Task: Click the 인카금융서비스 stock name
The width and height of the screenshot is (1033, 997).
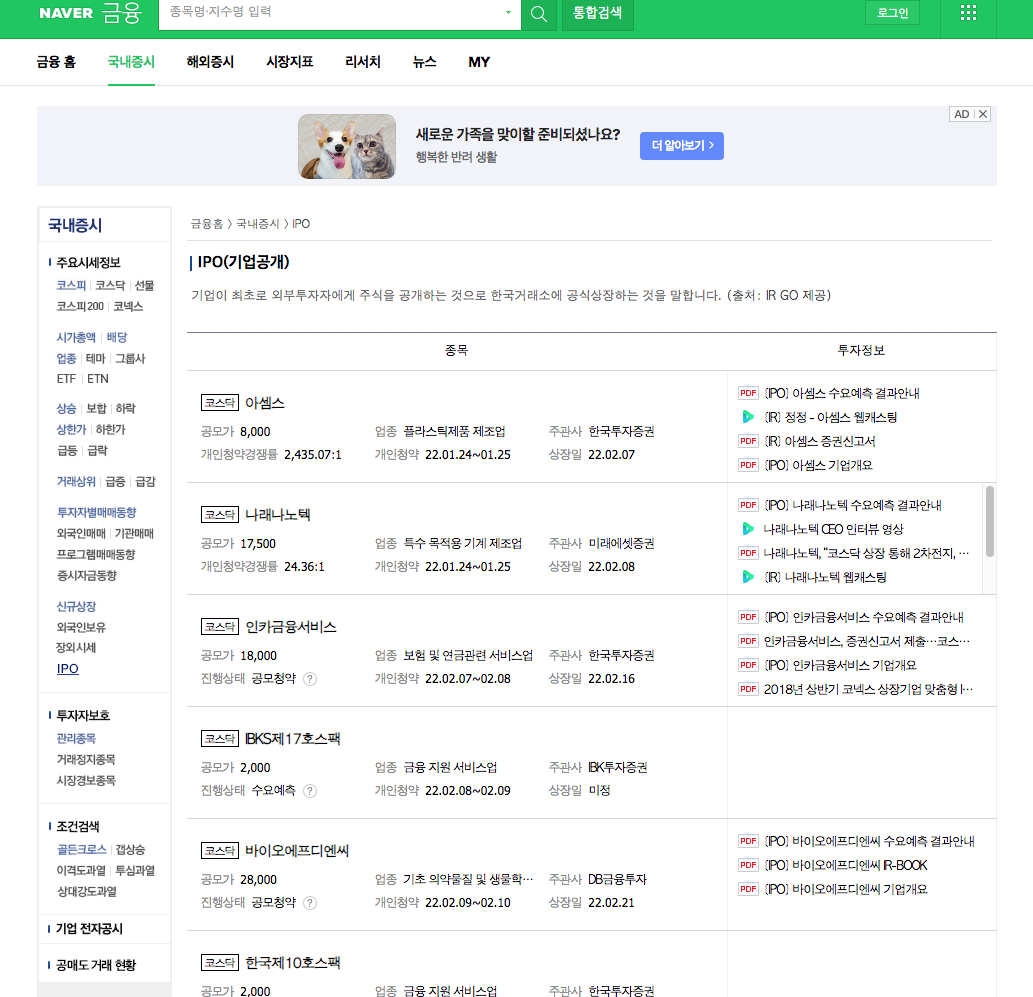Action: [291, 627]
